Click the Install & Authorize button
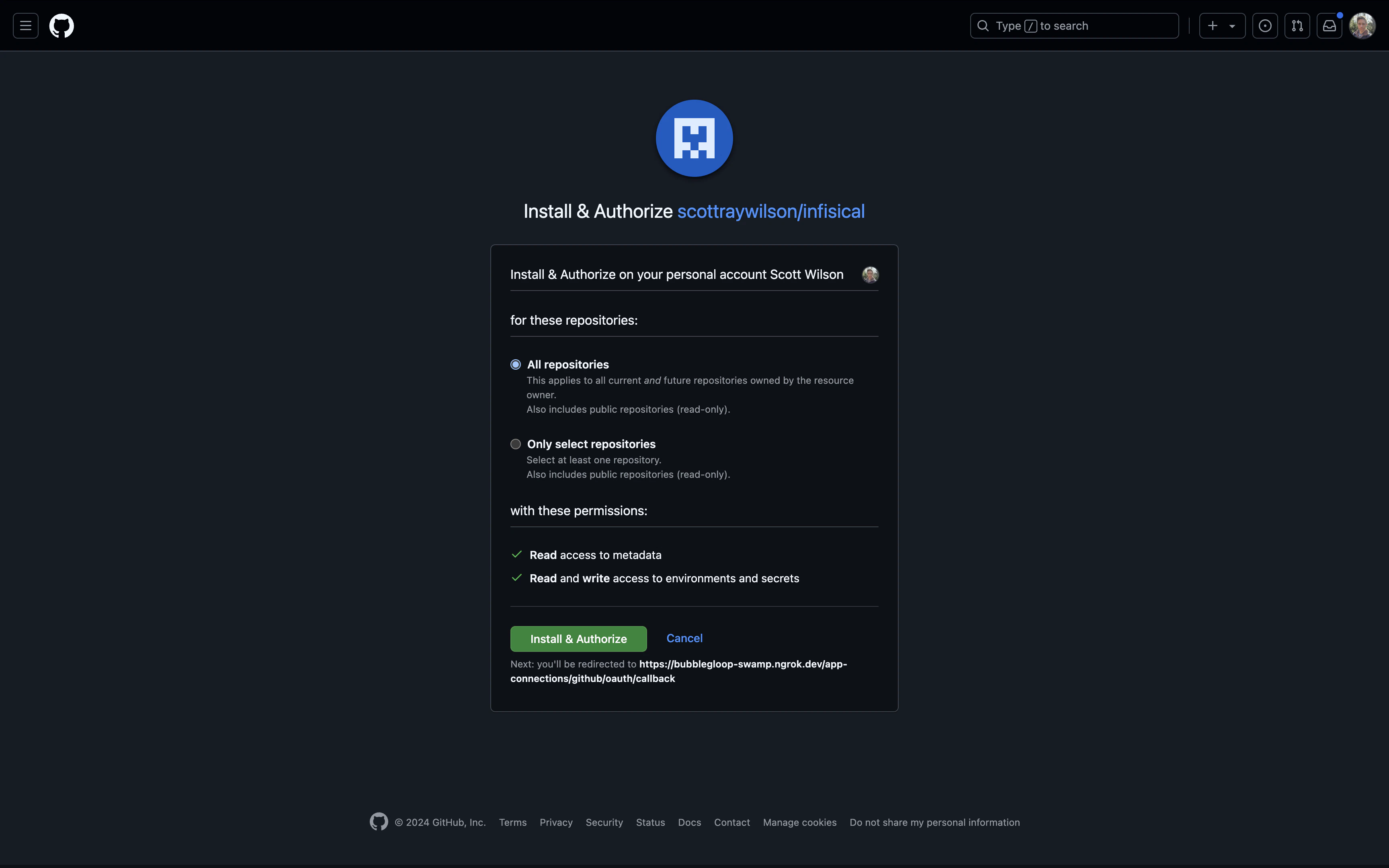This screenshot has width=1389, height=868. (x=578, y=639)
